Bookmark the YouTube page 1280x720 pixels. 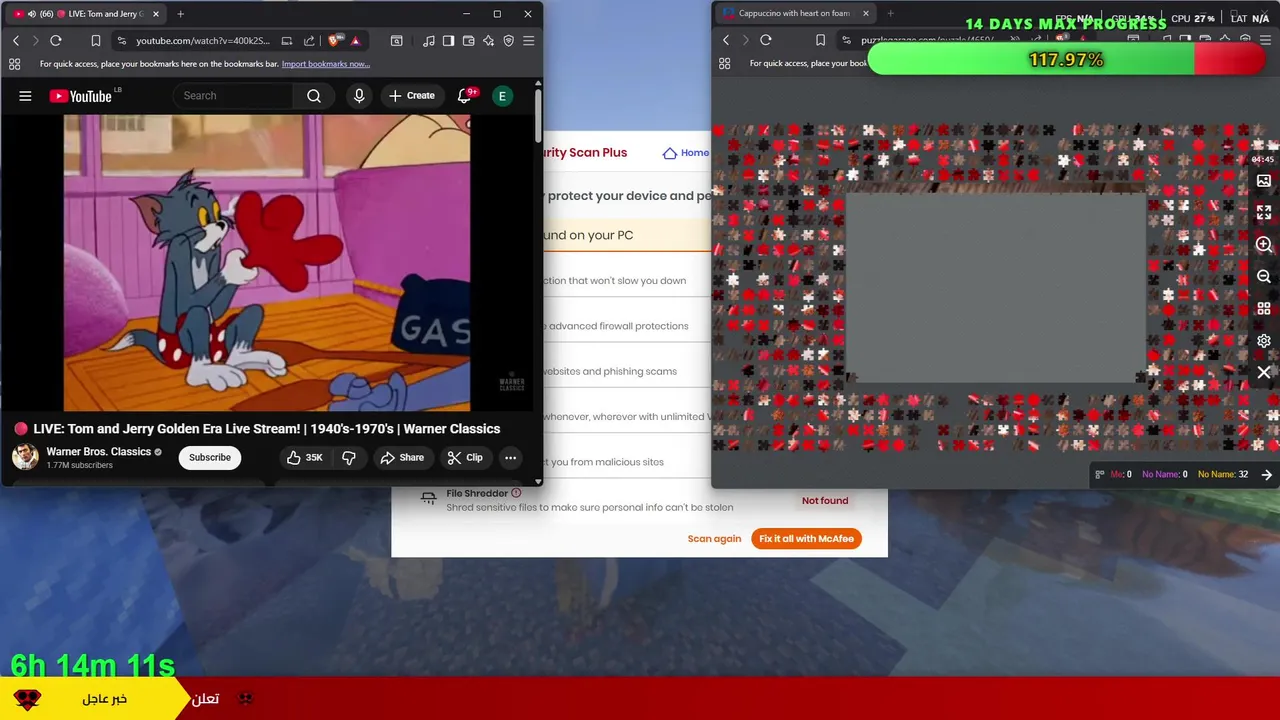coord(96,41)
